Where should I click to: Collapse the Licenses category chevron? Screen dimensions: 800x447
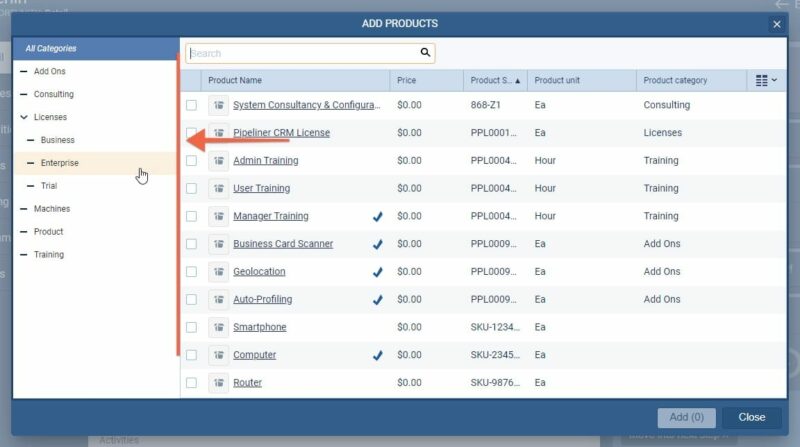click(x=24, y=117)
